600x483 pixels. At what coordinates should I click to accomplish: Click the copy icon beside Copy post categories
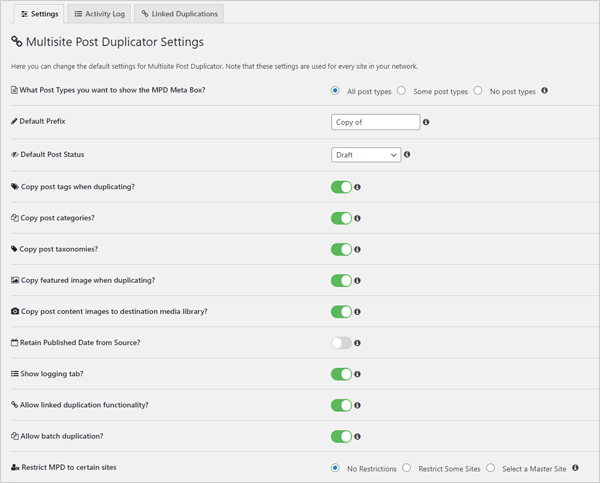tap(15, 218)
